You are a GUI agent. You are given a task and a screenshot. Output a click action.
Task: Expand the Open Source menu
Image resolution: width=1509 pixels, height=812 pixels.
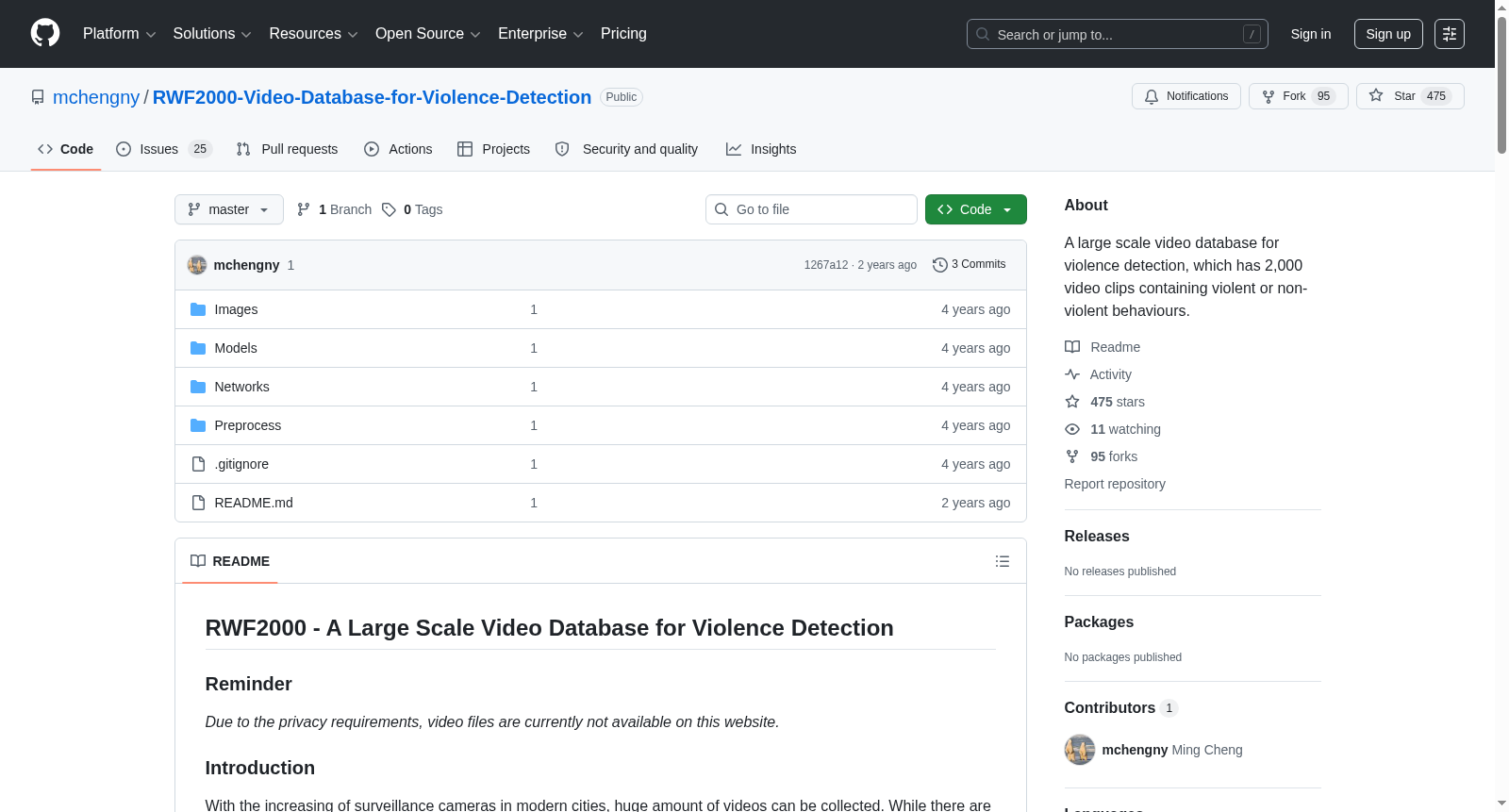click(428, 34)
